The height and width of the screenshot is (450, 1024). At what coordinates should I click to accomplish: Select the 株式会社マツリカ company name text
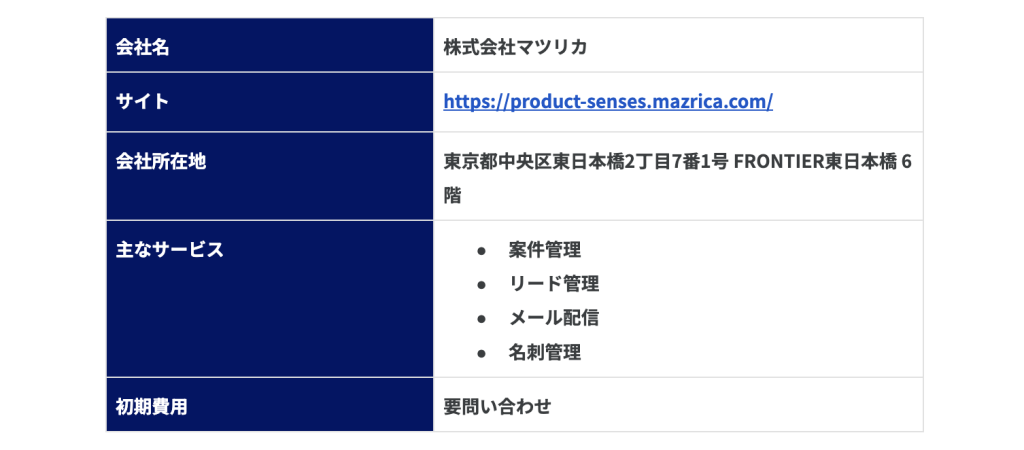point(515,47)
